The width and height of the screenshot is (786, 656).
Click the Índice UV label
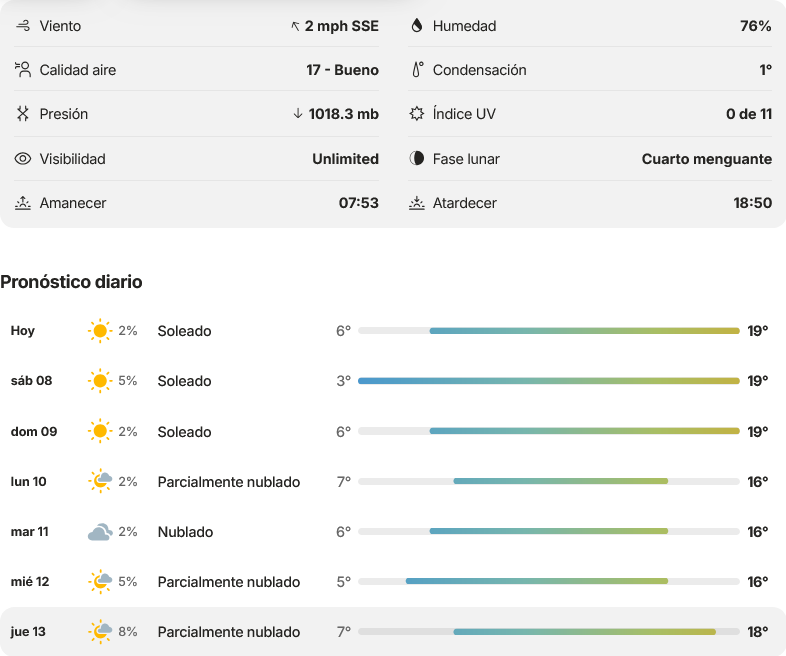464,114
